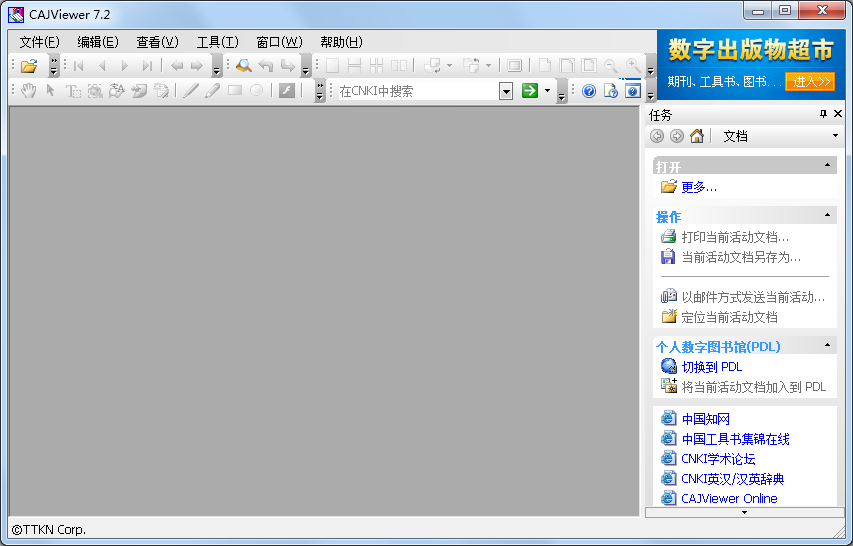
Task: Expand the 文档 task pane dropdown
Action: pyautogui.click(x=835, y=136)
